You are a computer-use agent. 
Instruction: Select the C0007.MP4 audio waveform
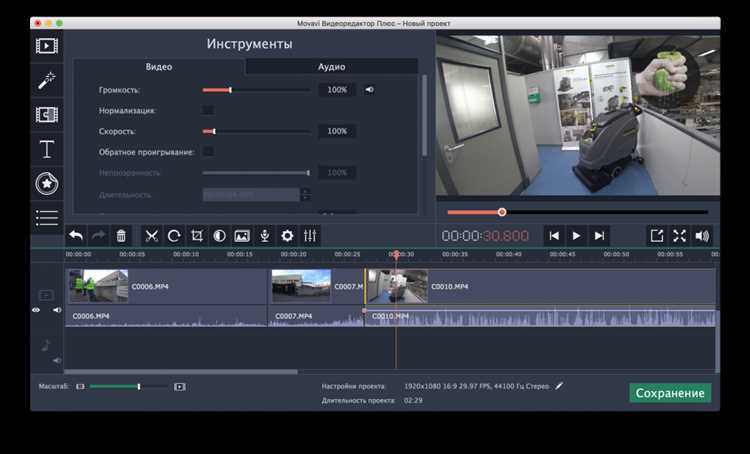317,317
